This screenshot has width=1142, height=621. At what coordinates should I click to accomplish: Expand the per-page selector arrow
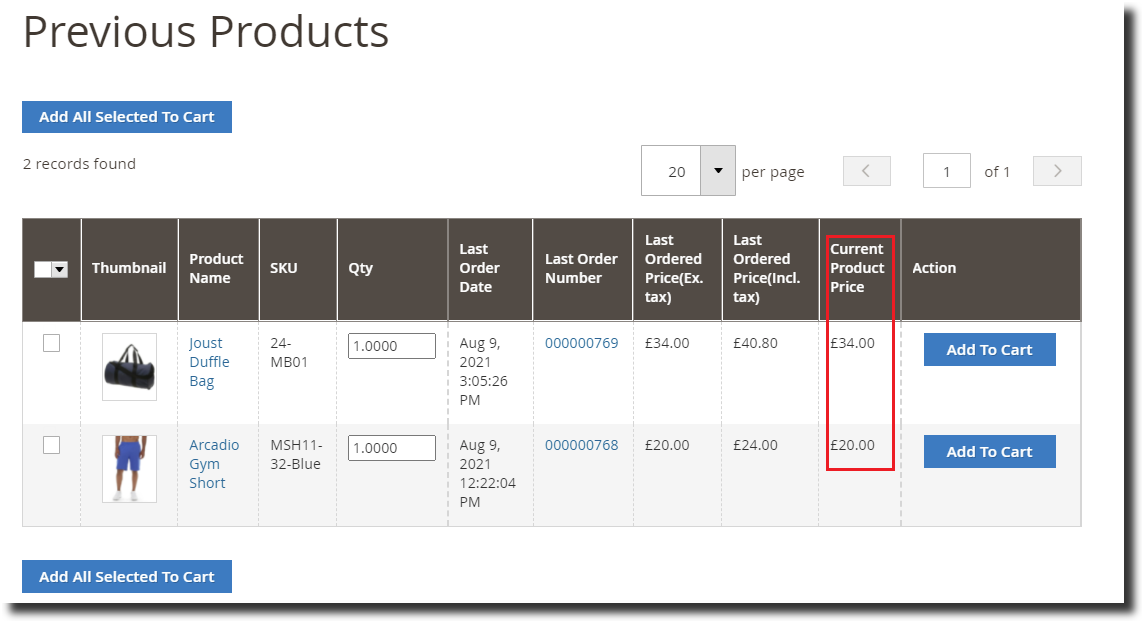717,170
